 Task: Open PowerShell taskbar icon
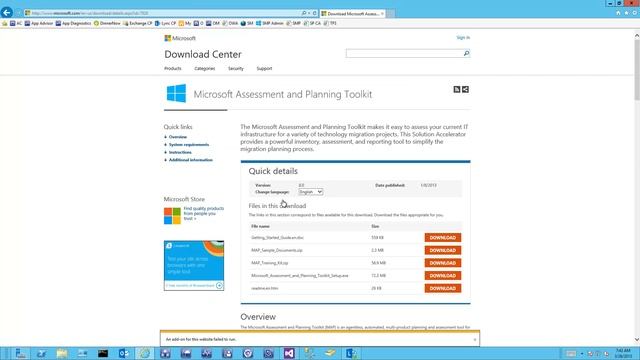[41, 353]
